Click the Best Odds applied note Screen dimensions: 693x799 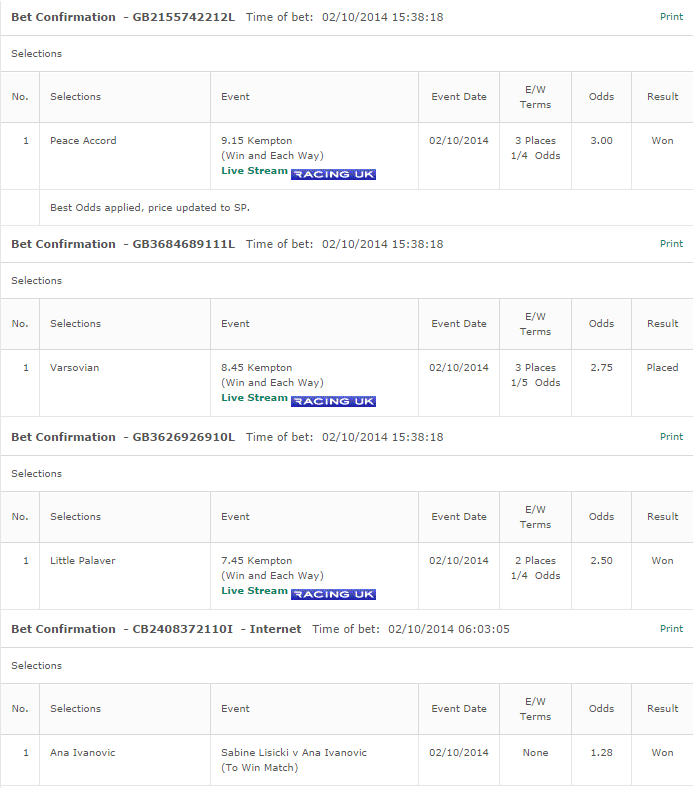click(x=150, y=208)
